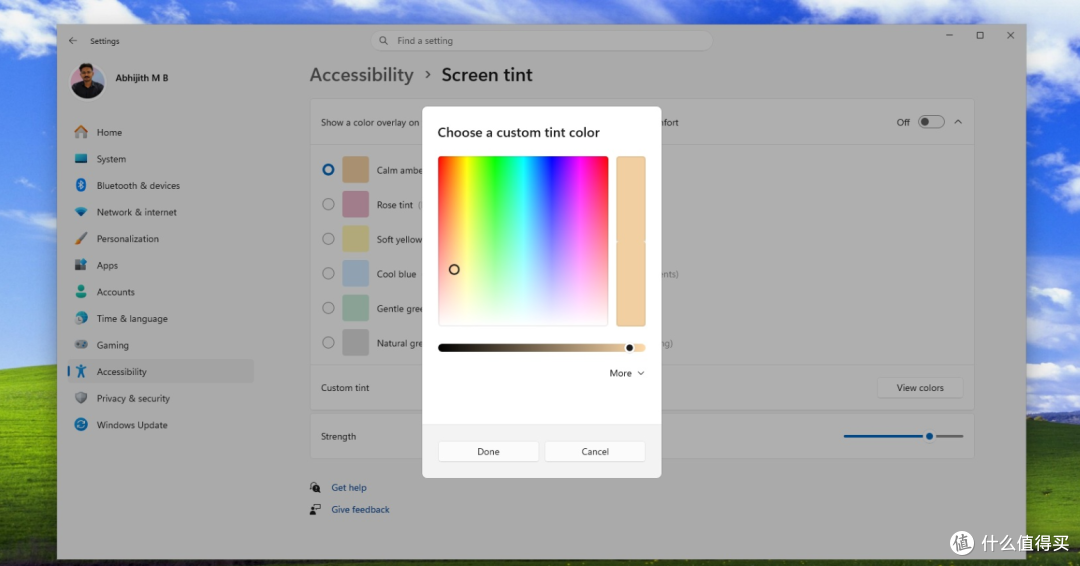Viewport: 1080px width, 566px height.
Task: Click the Accounts person icon
Action: click(x=81, y=291)
